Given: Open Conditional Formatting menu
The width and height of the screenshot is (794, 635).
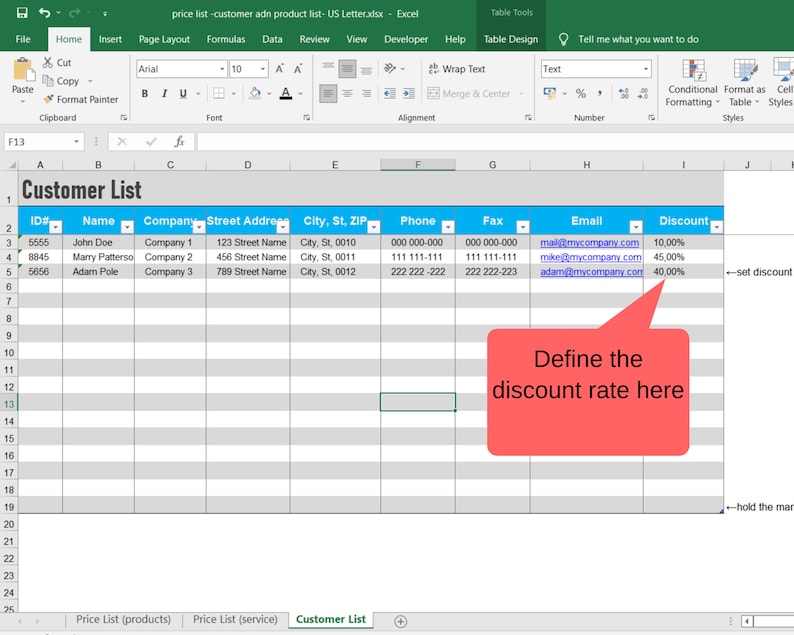Looking at the screenshot, I should coord(692,83).
